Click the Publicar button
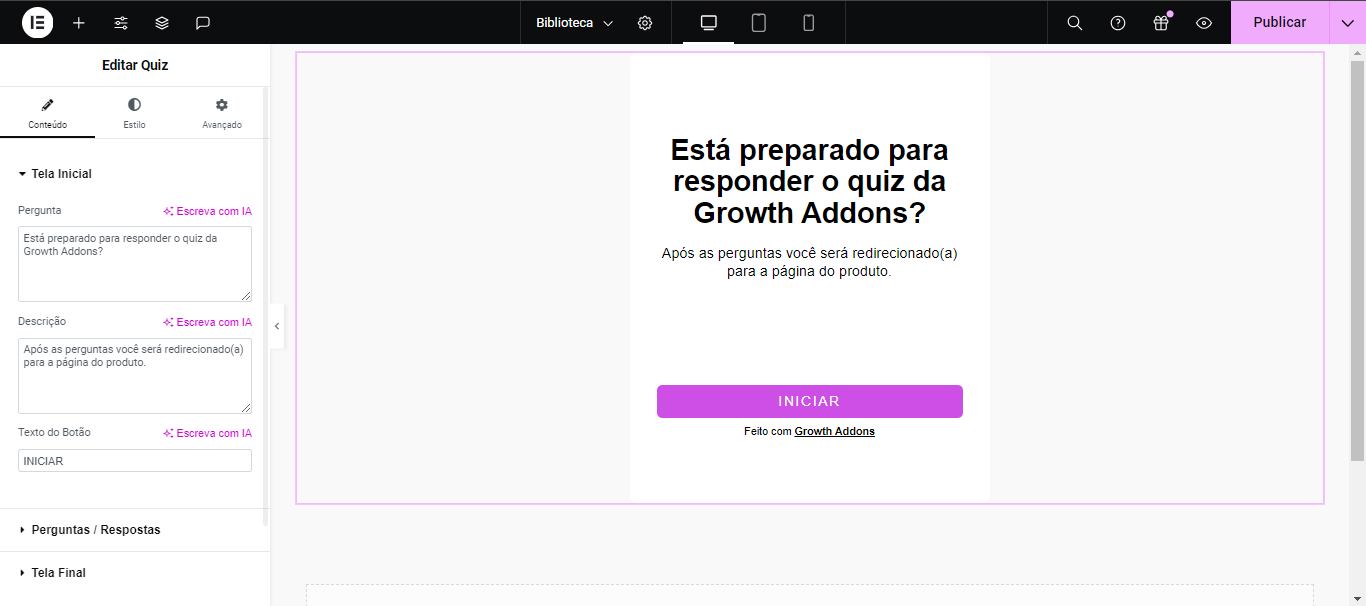This screenshot has height=606, width=1366. [x=1280, y=22]
